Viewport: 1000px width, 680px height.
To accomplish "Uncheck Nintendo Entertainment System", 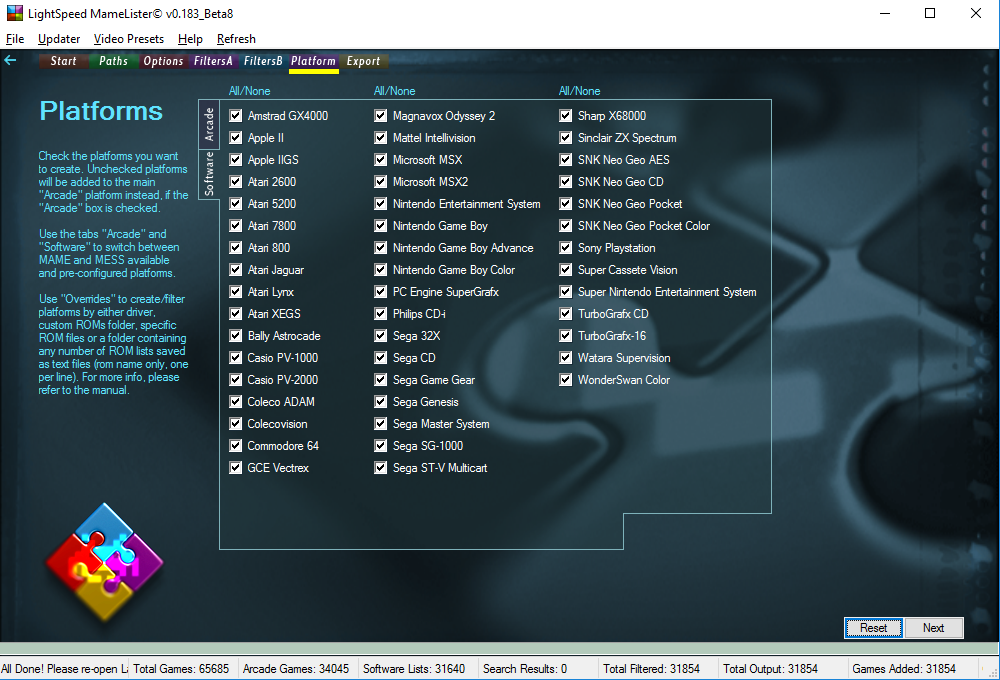I will (x=381, y=203).
